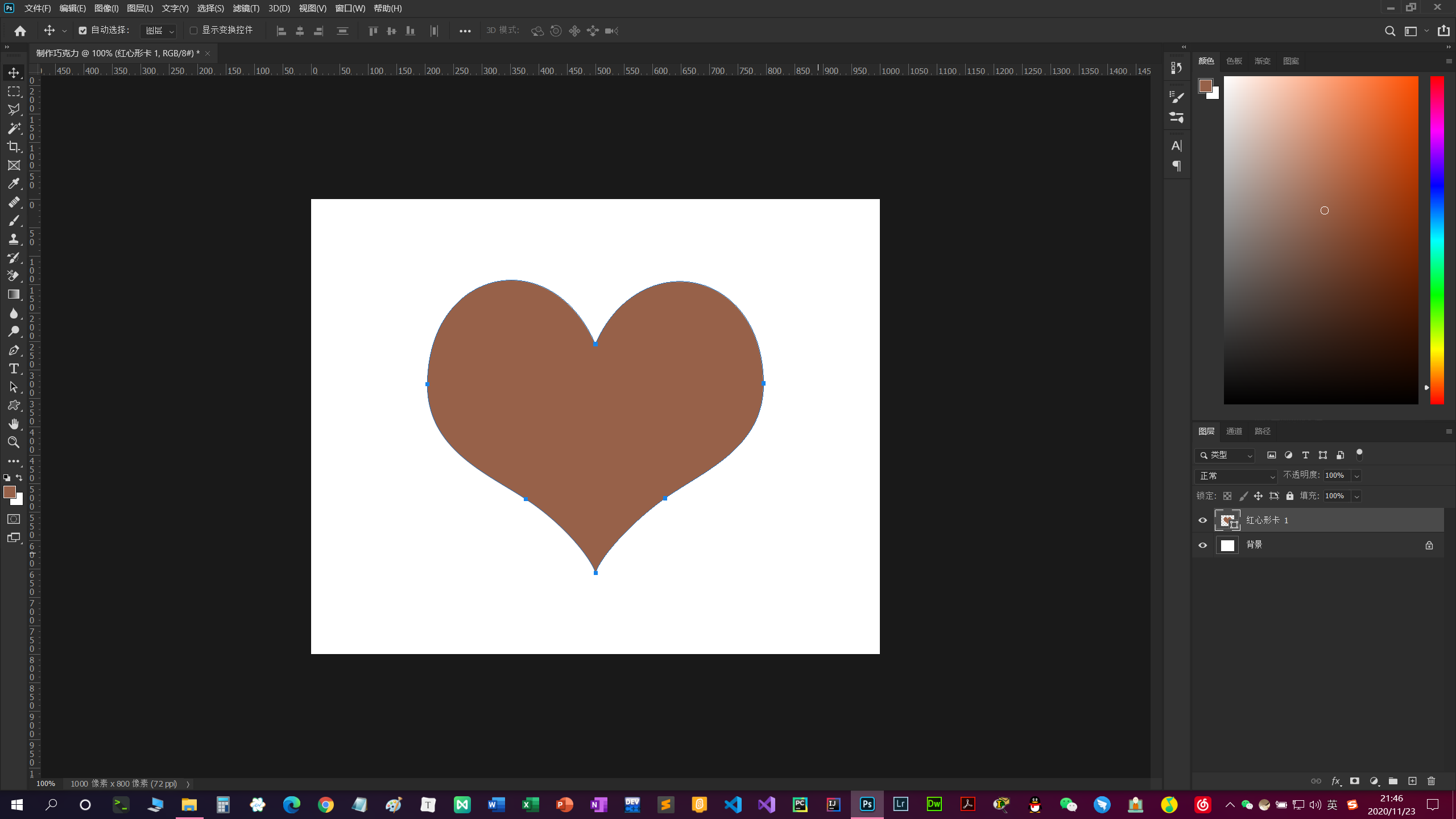
Task: Click the Home button in options bar
Action: coord(20,31)
